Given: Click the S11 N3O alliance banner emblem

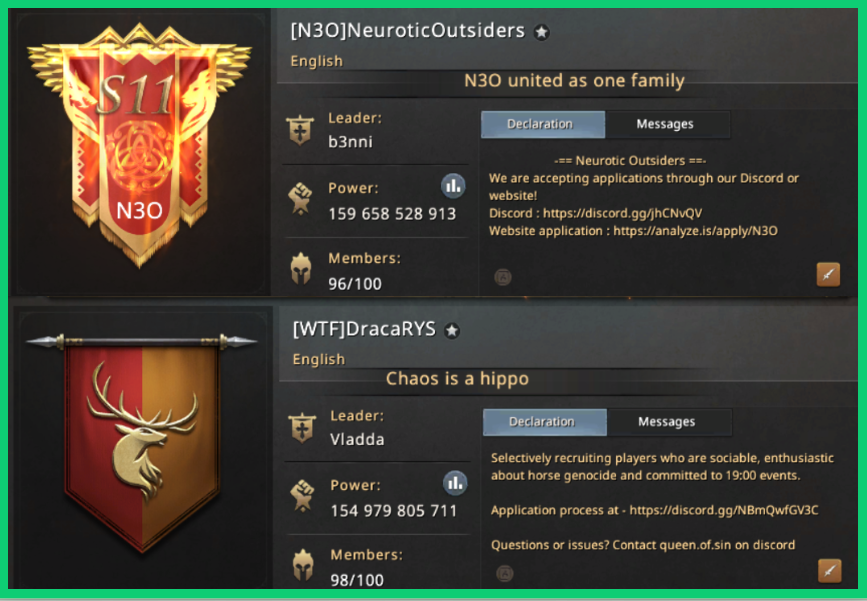Looking at the screenshot, I should click(139, 145).
